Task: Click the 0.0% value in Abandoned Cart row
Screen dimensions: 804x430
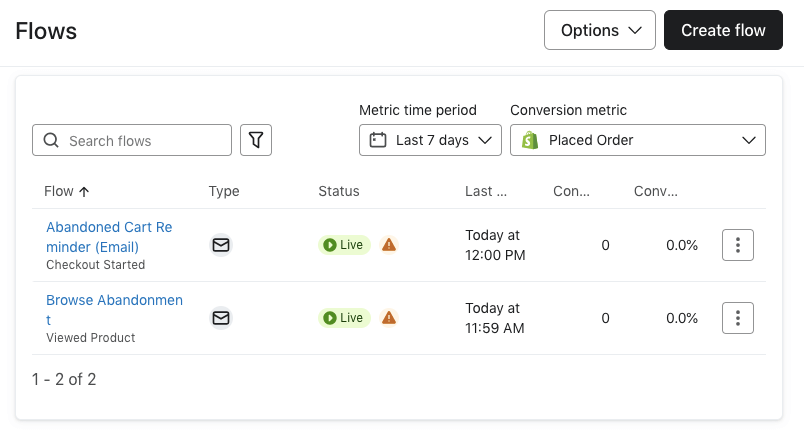Action: point(682,245)
